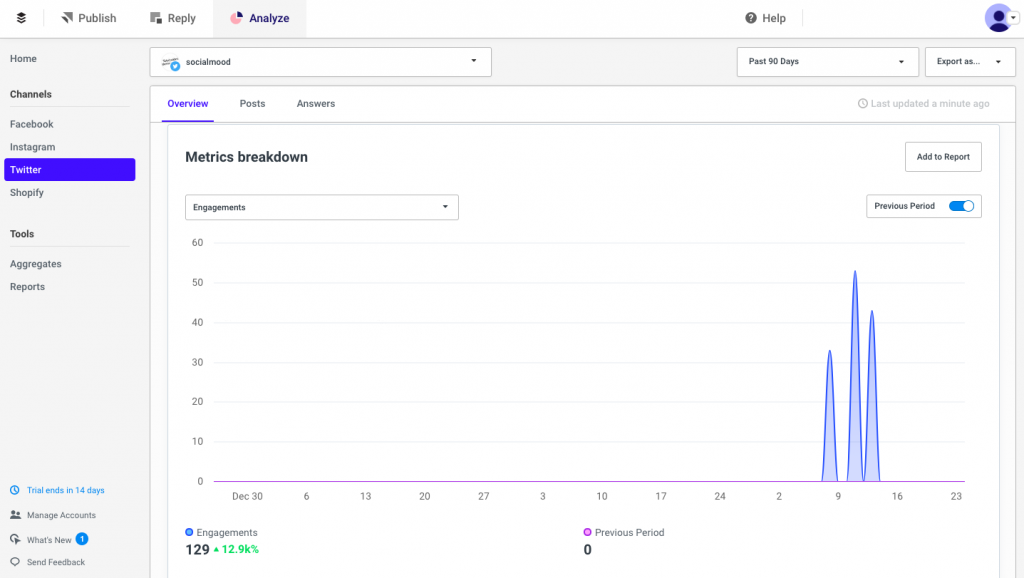Click the third chart peak near 43

(872, 312)
